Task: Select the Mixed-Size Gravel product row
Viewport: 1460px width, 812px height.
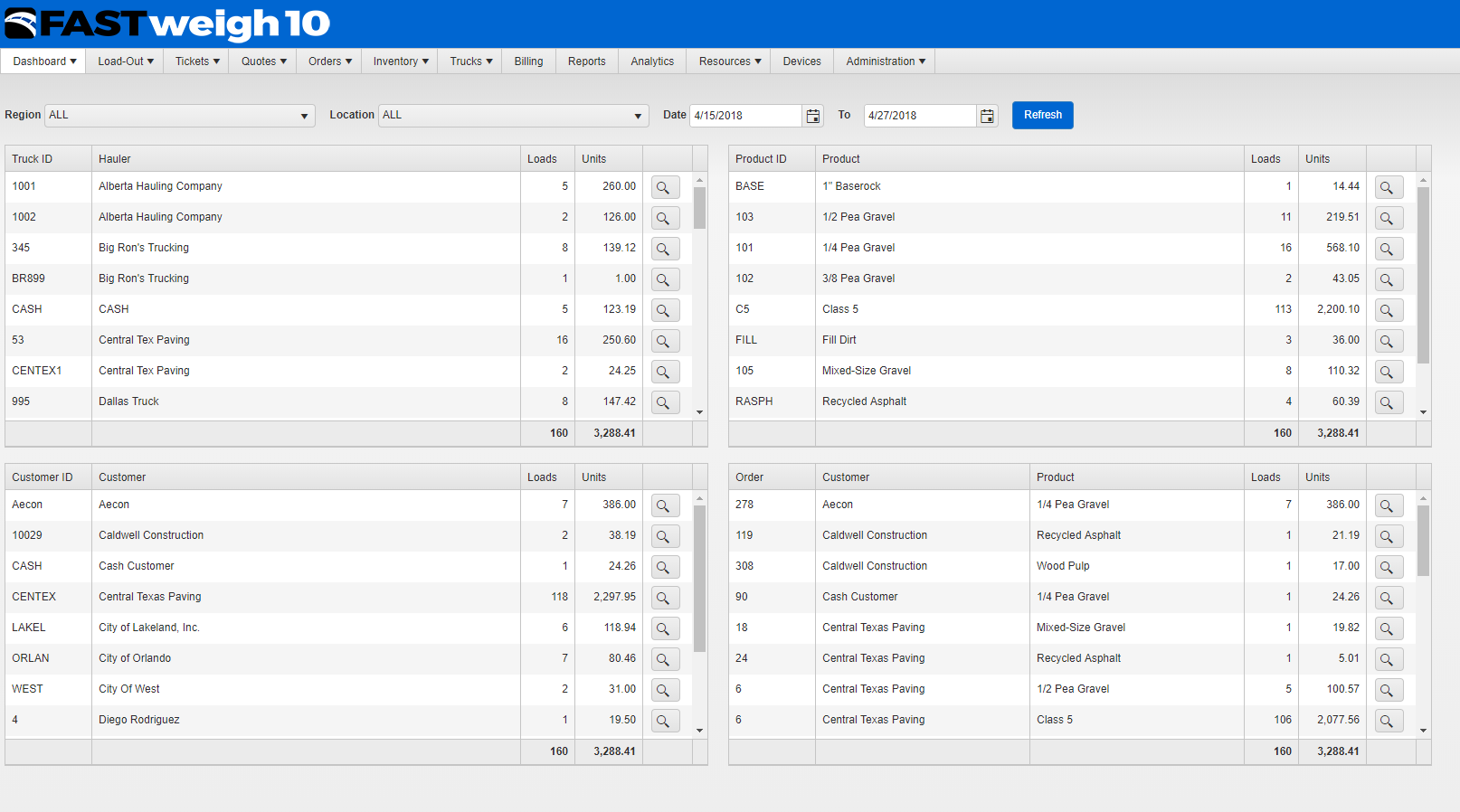Action: point(1072,371)
